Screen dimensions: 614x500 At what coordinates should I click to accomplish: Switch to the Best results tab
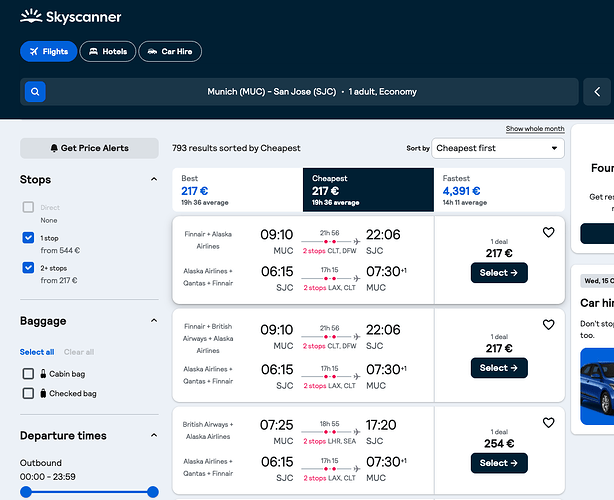(x=237, y=190)
